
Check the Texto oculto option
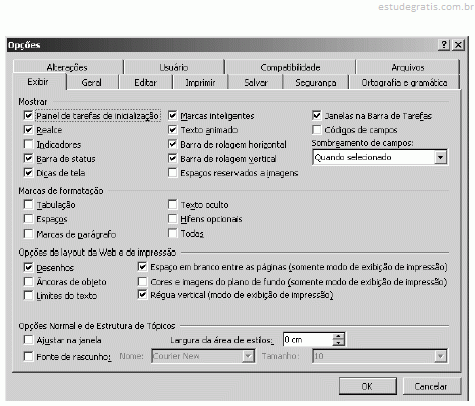tap(172, 204)
